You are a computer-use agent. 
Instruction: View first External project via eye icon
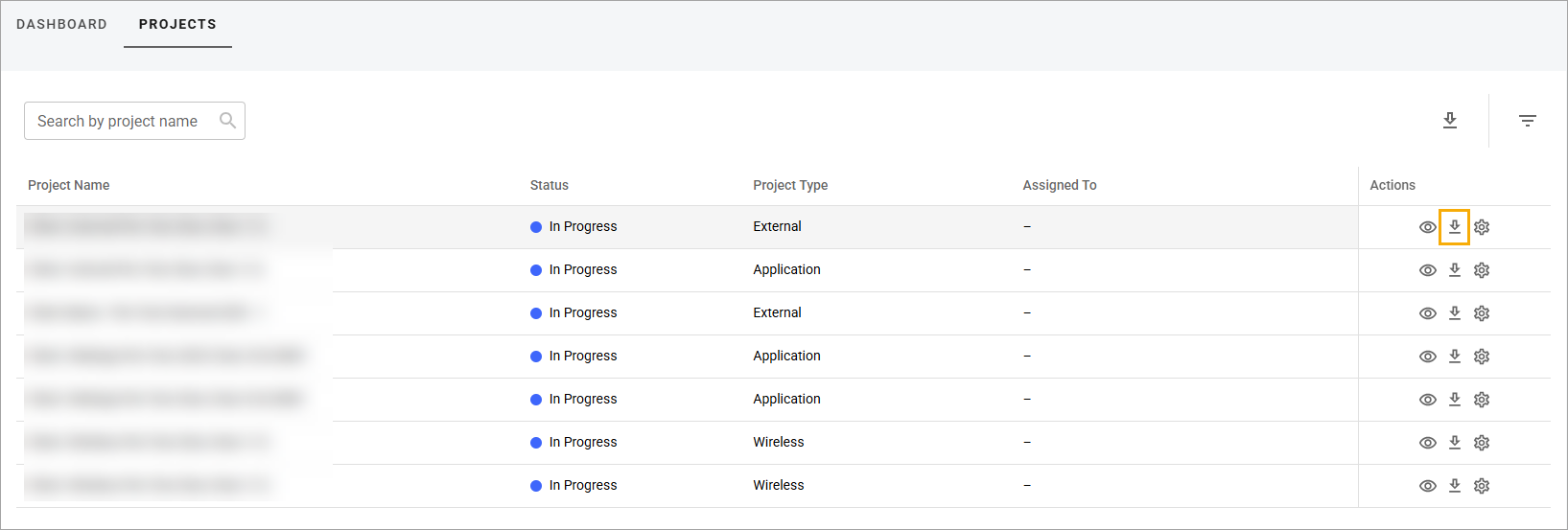click(x=1428, y=227)
